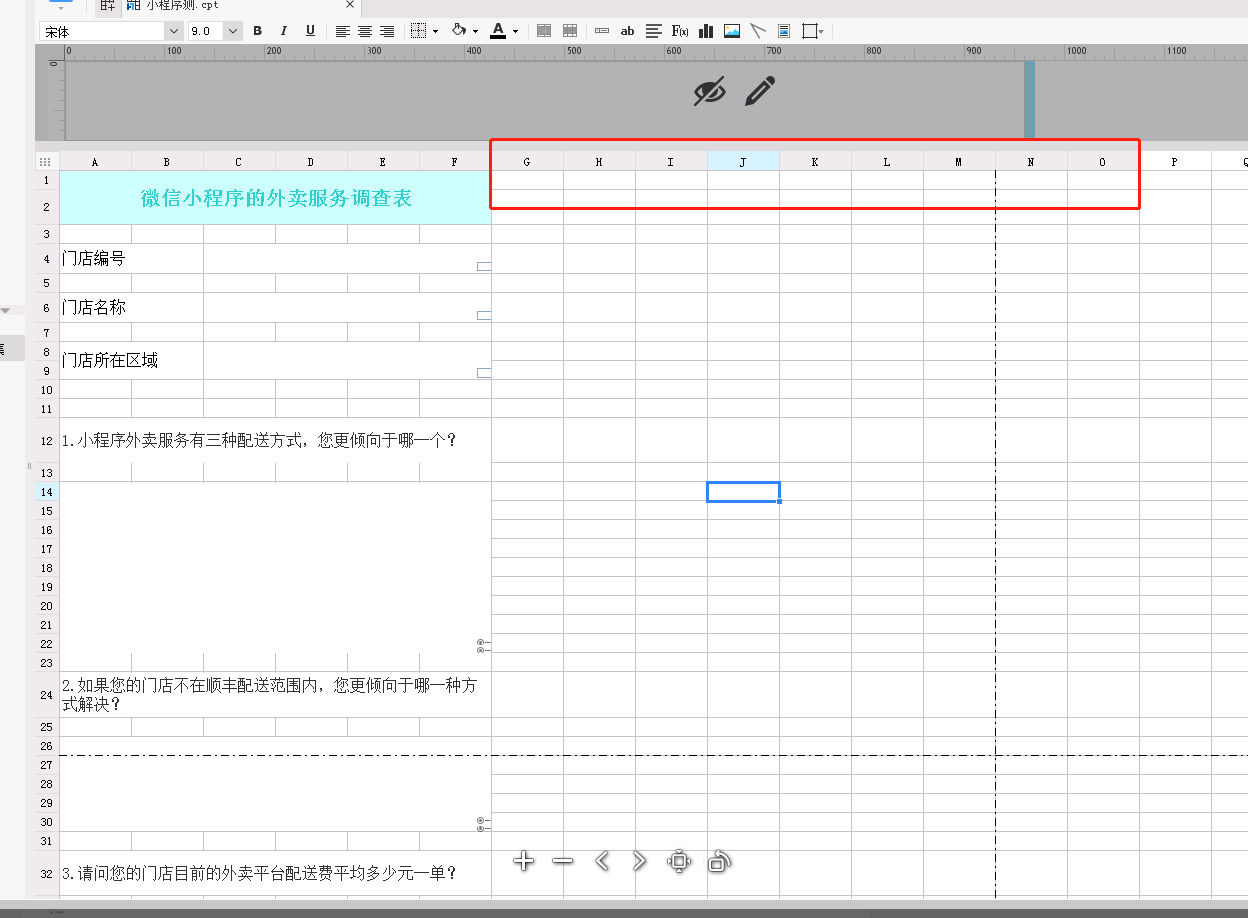Center-align cell text
The width and height of the screenshot is (1248, 918).
click(365, 31)
